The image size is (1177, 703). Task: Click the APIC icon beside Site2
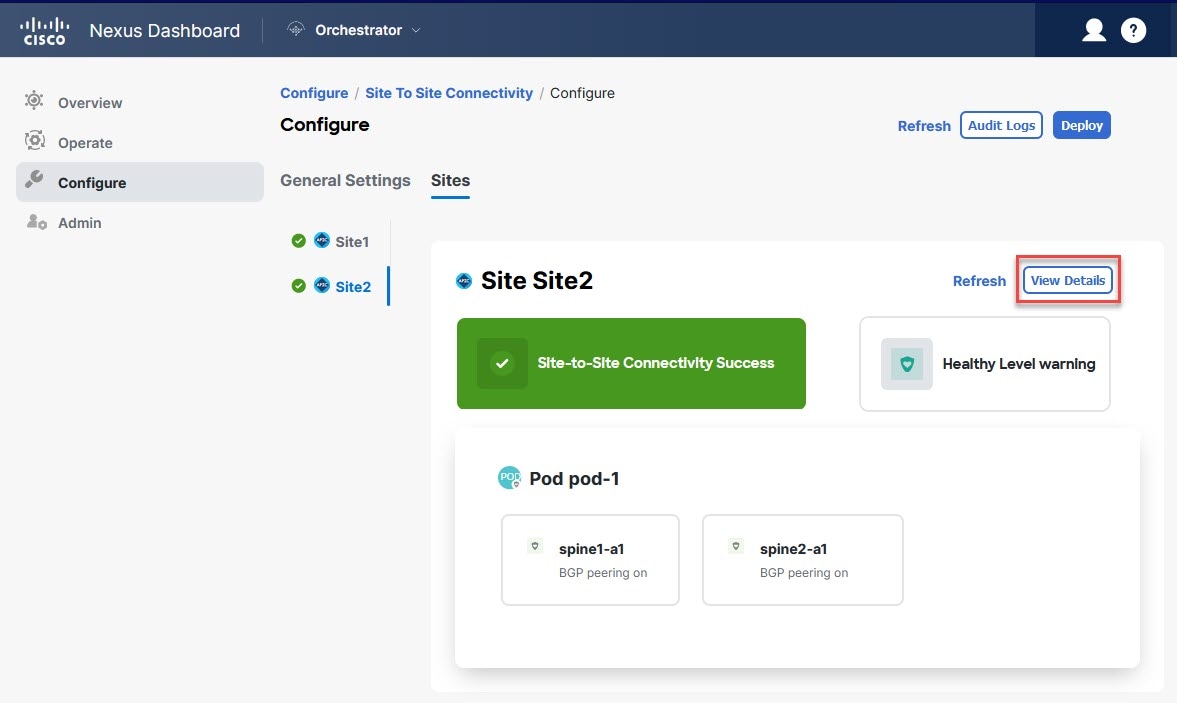[x=322, y=285]
